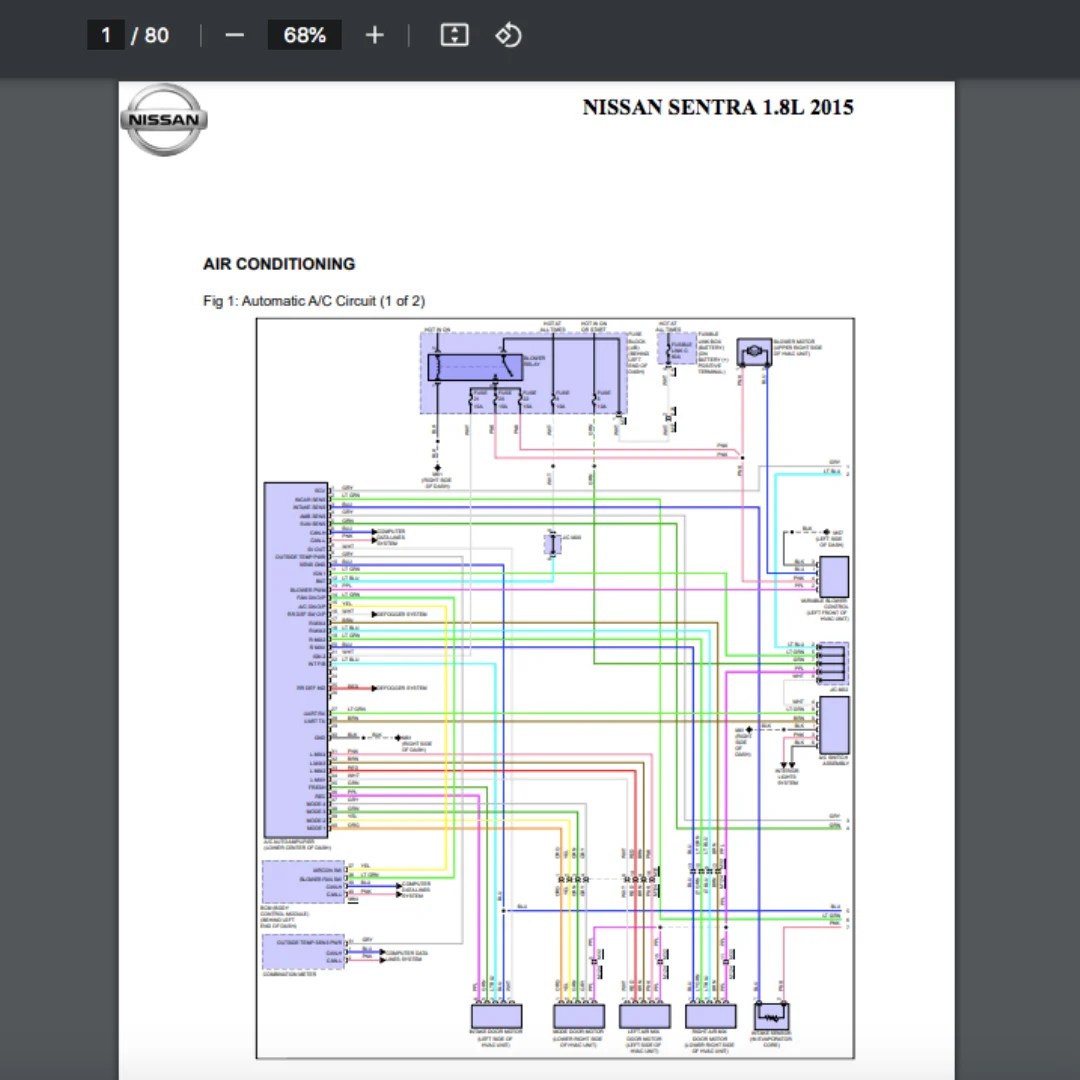
Task: Click the 68% zoom level field
Action: [304, 35]
